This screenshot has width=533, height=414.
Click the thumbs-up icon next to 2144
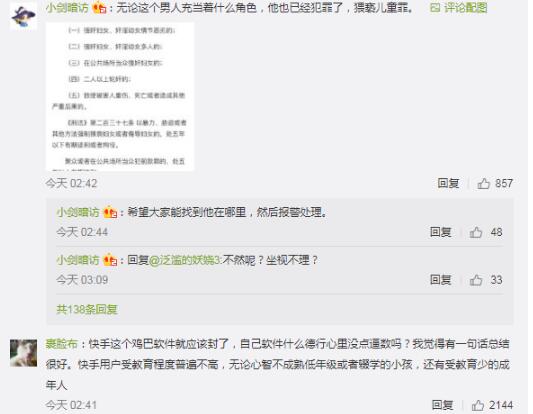coord(478,405)
